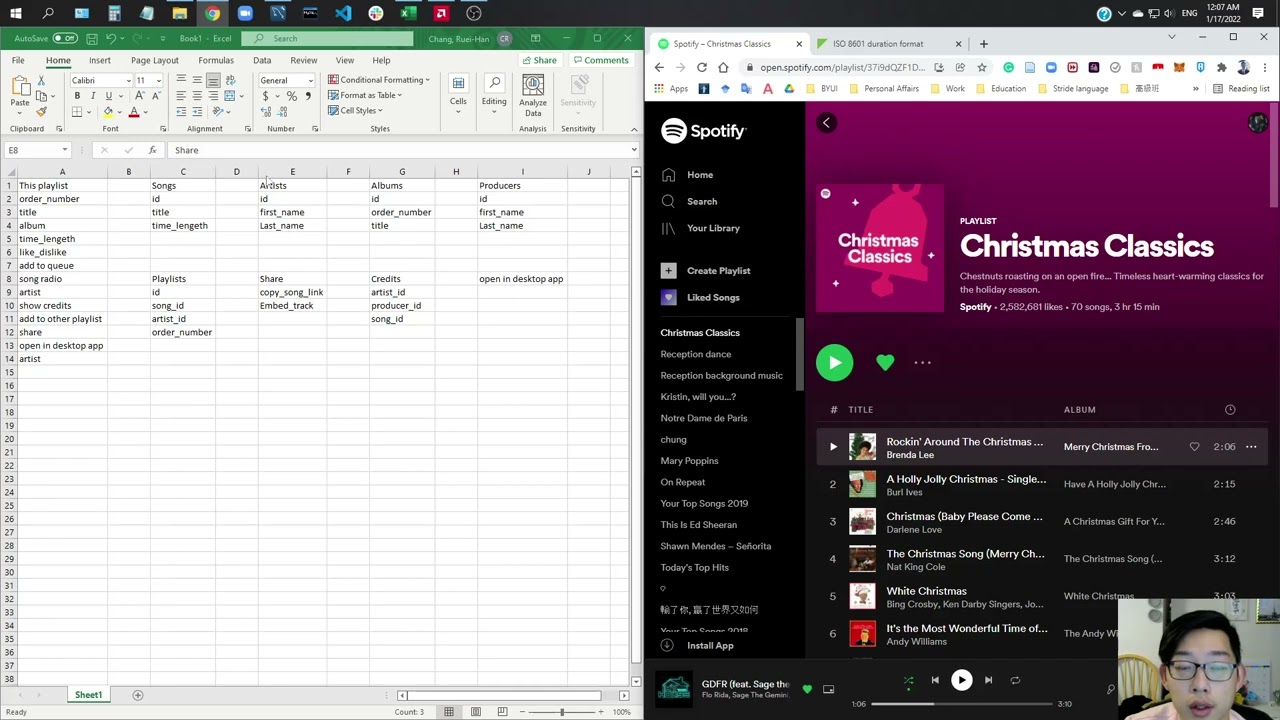
Task: Seek within the Spotify playback progress bar
Action: point(961,704)
